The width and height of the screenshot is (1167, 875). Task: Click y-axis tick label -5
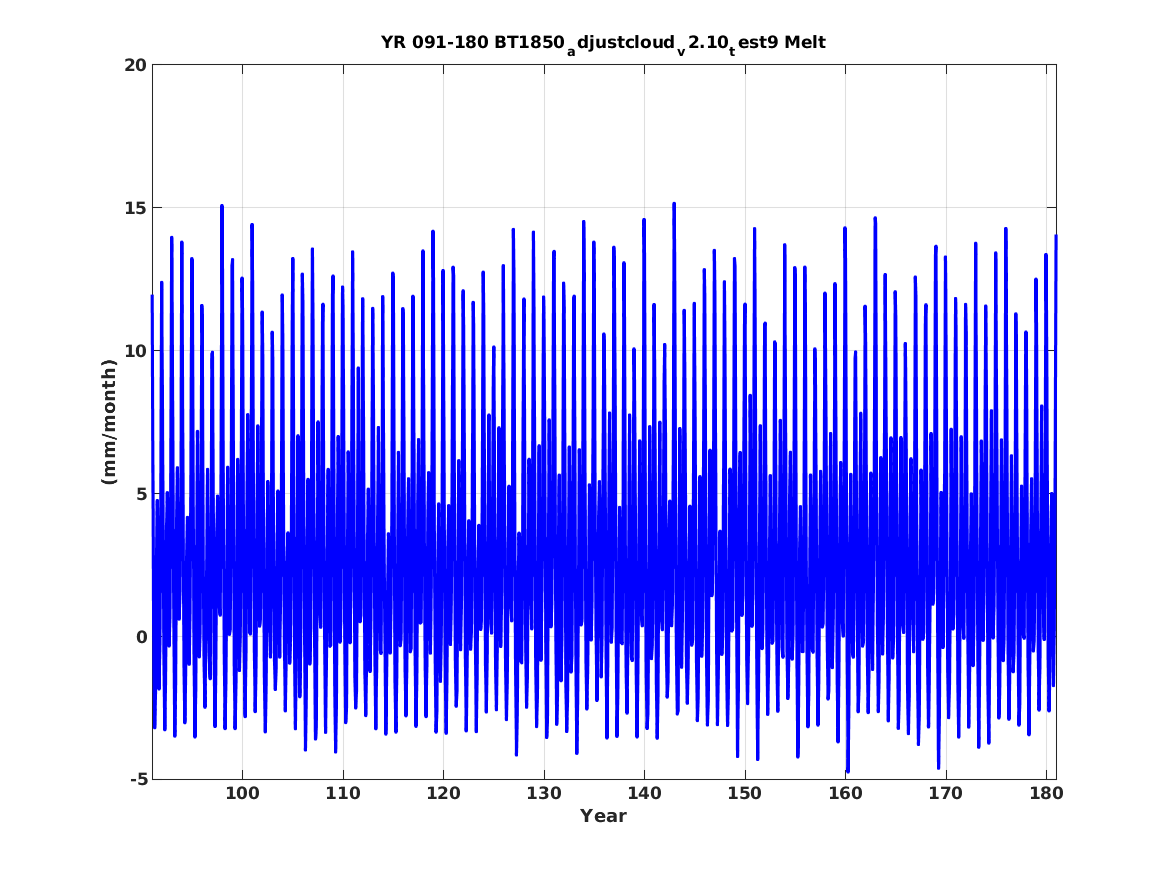pos(138,779)
